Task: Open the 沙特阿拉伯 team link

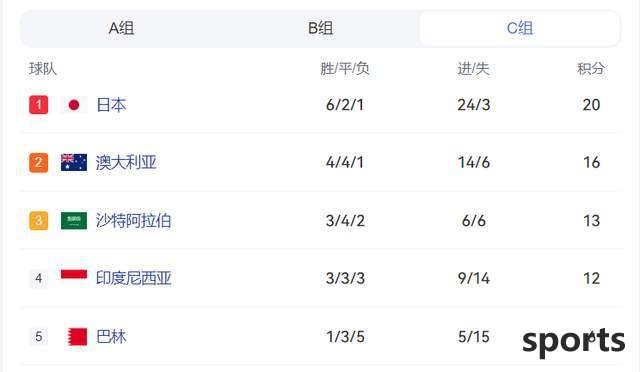Action: pyautogui.click(x=133, y=221)
